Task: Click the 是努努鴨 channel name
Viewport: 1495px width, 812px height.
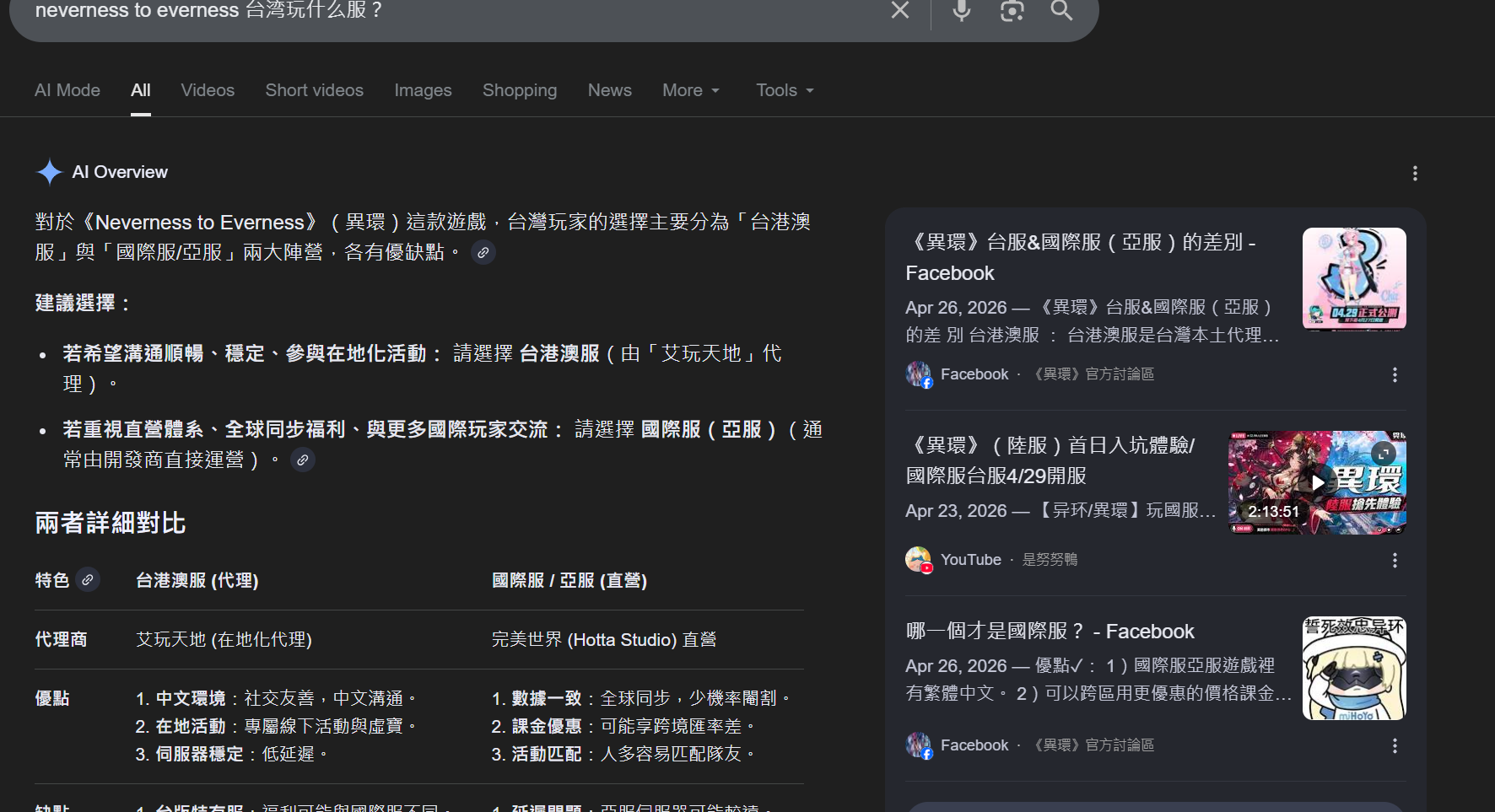Action: (x=1050, y=560)
